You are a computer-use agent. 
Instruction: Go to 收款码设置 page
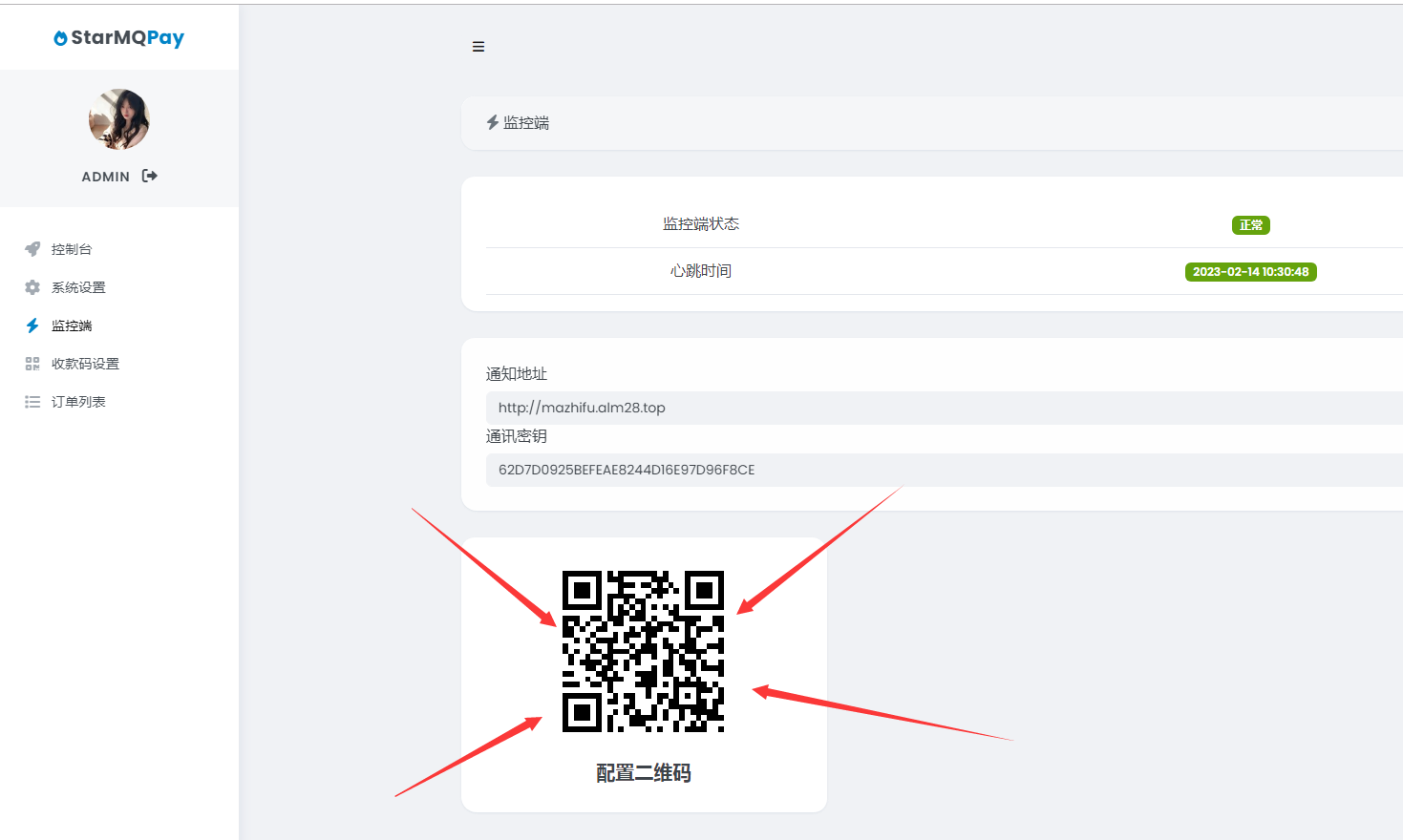coord(85,364)
